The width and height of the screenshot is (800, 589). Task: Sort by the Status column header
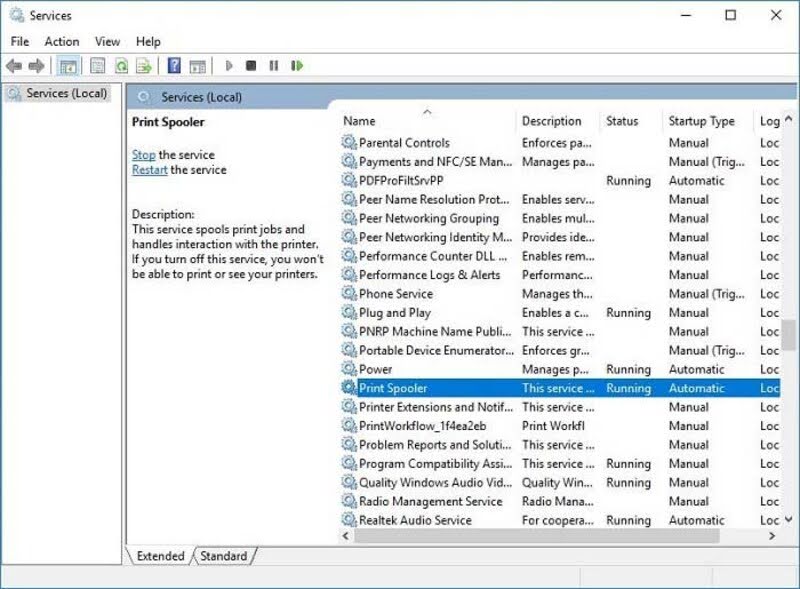pyautogui.click(x=622, y=121)
